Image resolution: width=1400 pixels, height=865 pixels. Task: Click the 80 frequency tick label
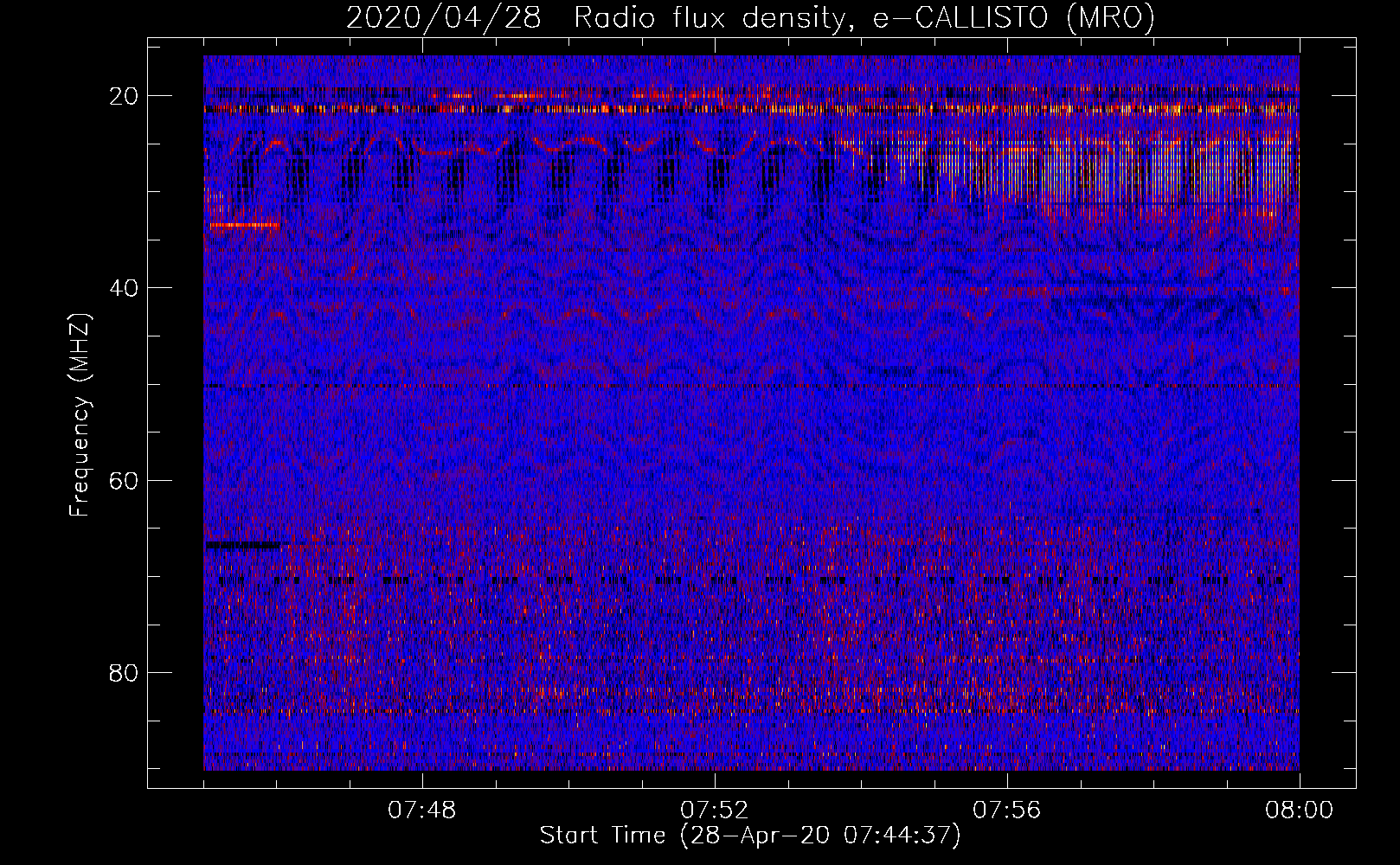tap(124, 672)
